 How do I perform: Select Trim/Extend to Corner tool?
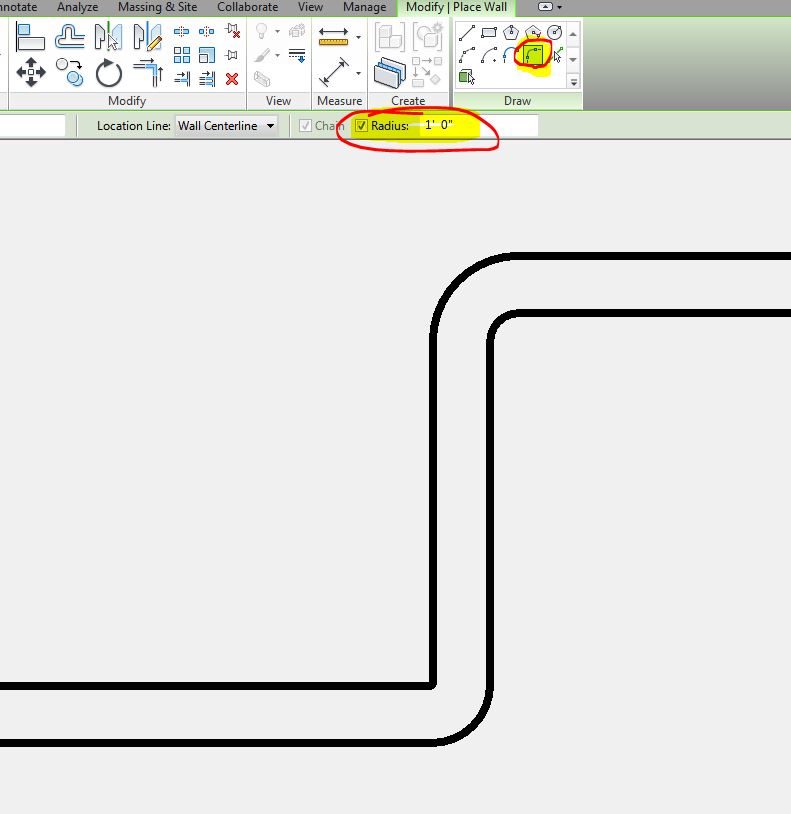click(148, 72)
